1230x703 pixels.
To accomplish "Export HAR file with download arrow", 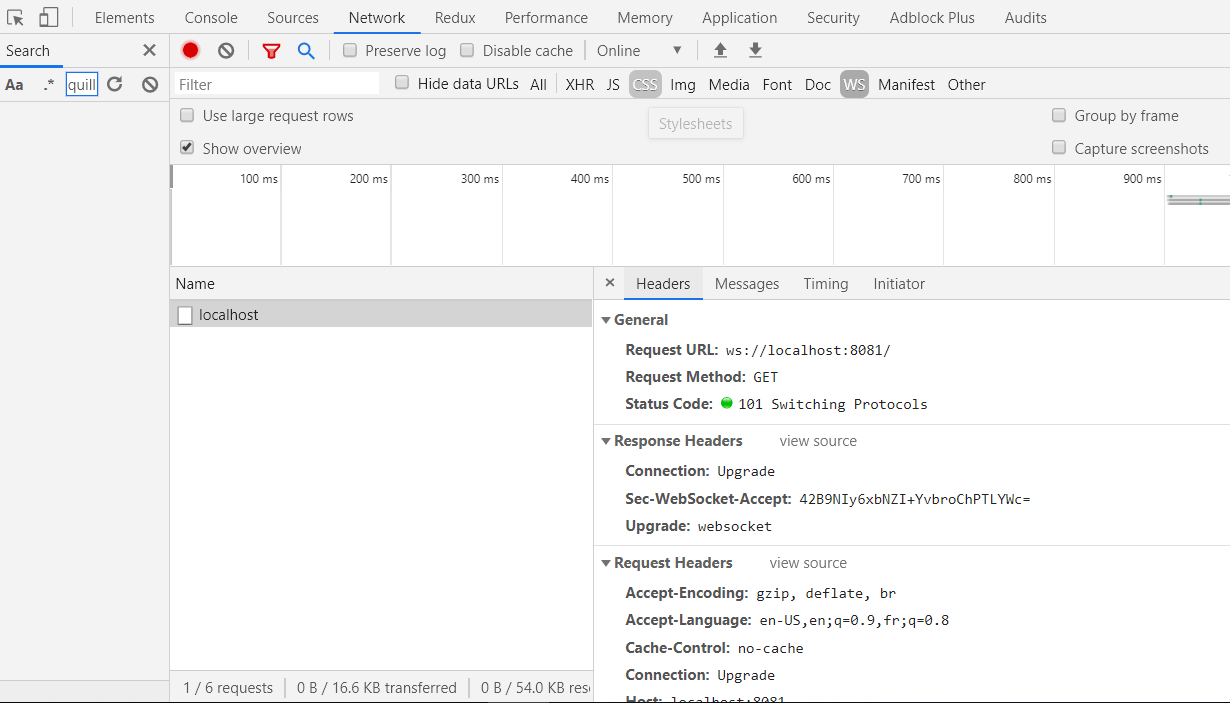I will pyautogui.click(x=755, y=50).
